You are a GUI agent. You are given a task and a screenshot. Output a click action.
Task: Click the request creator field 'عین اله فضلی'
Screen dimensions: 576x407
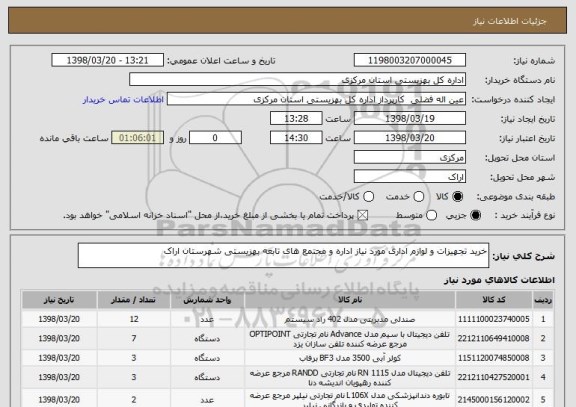[x=316, y=100]
